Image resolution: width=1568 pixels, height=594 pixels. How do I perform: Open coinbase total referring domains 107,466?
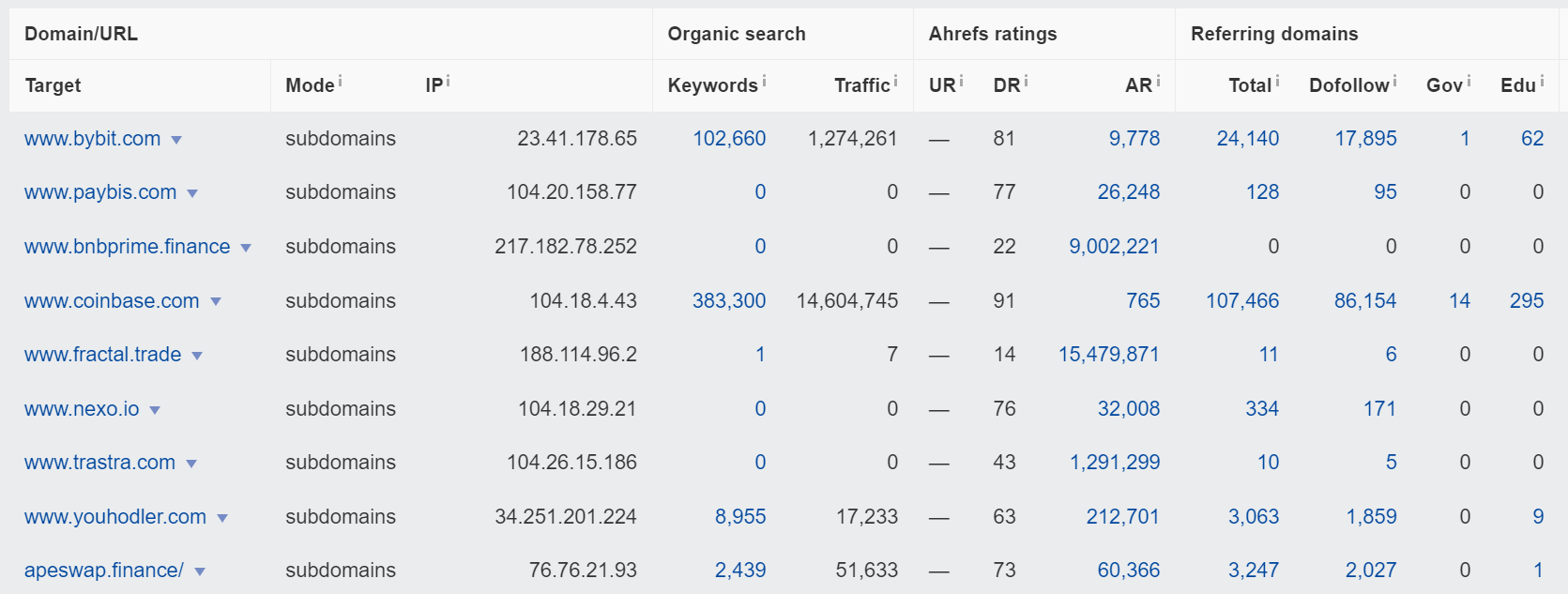coord(1242,301)
